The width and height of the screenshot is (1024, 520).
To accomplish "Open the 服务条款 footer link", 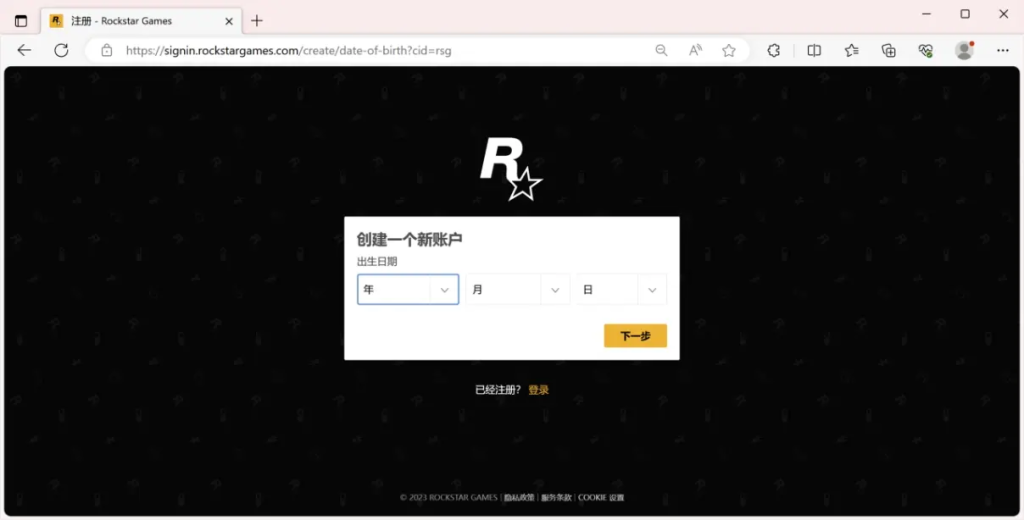I will tap(556, 498).
